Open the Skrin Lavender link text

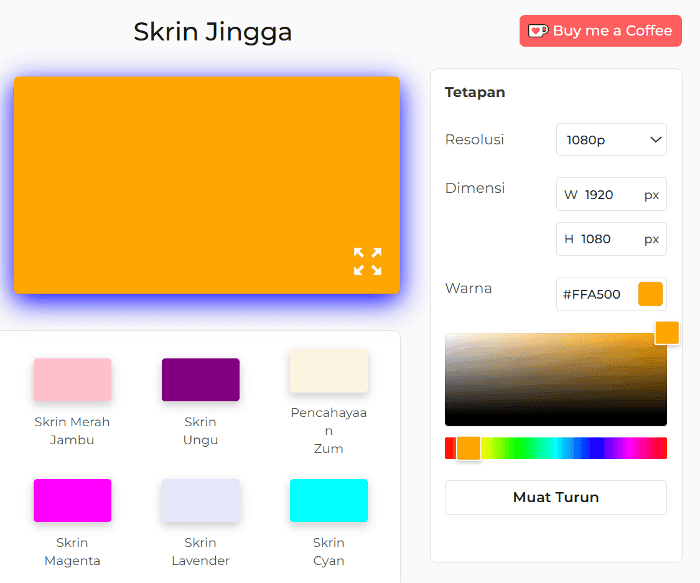point(200,552)
